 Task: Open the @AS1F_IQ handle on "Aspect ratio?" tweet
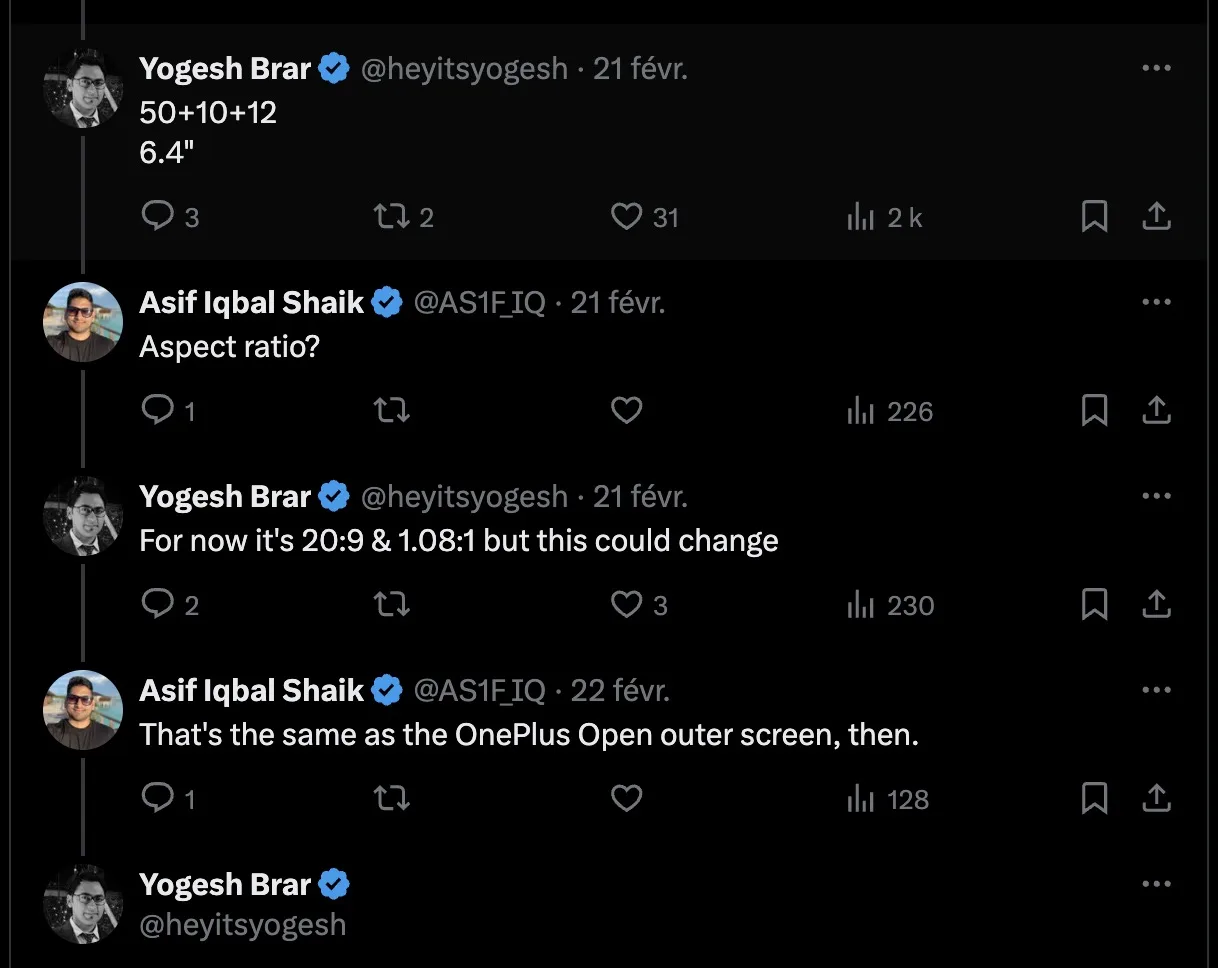(479, 302)
